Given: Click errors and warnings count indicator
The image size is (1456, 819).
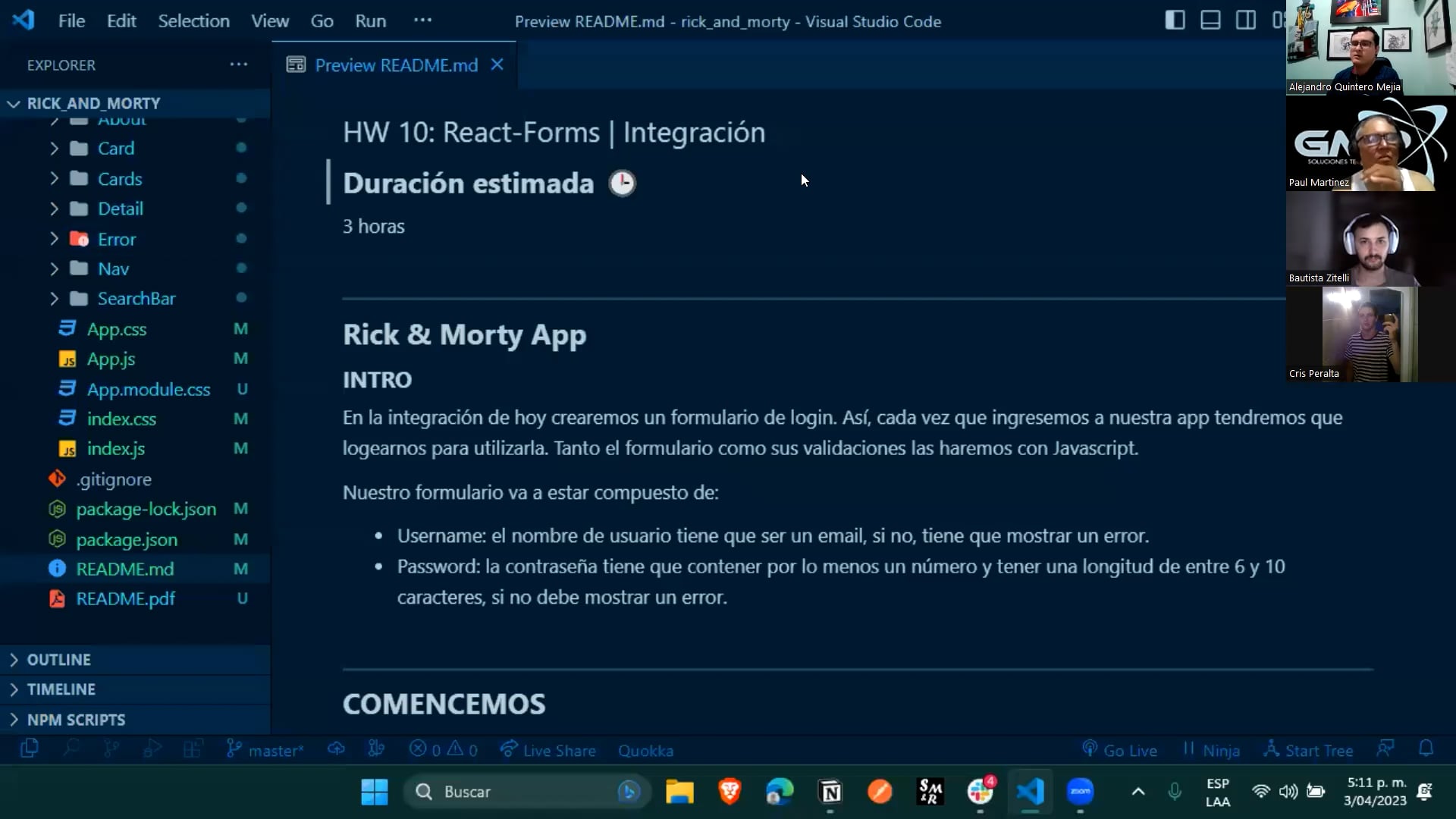Looking at the screenshot, I should click(x=444, y=750).
